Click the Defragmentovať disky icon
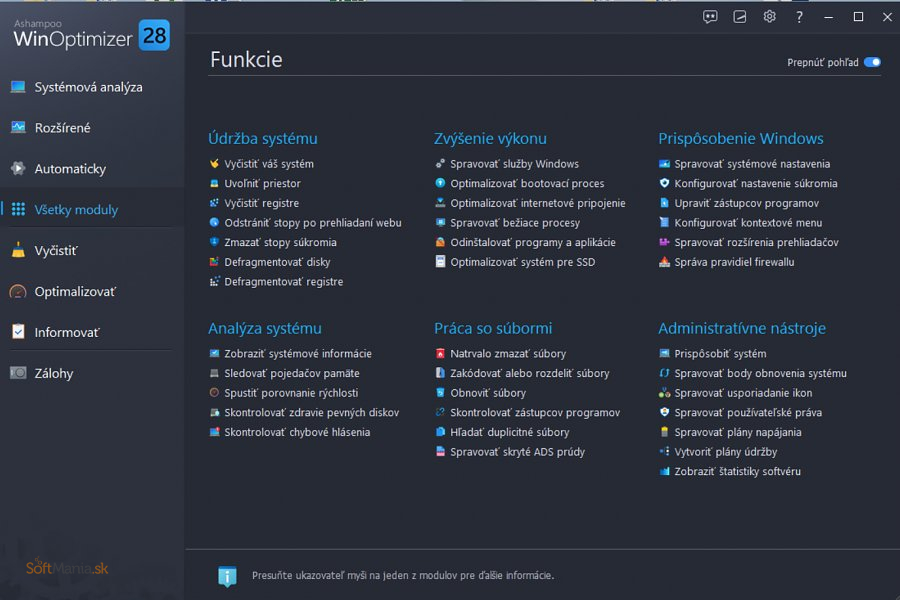Image resolution: width=900 pixels, height=600 pixels. click(214, 262)
